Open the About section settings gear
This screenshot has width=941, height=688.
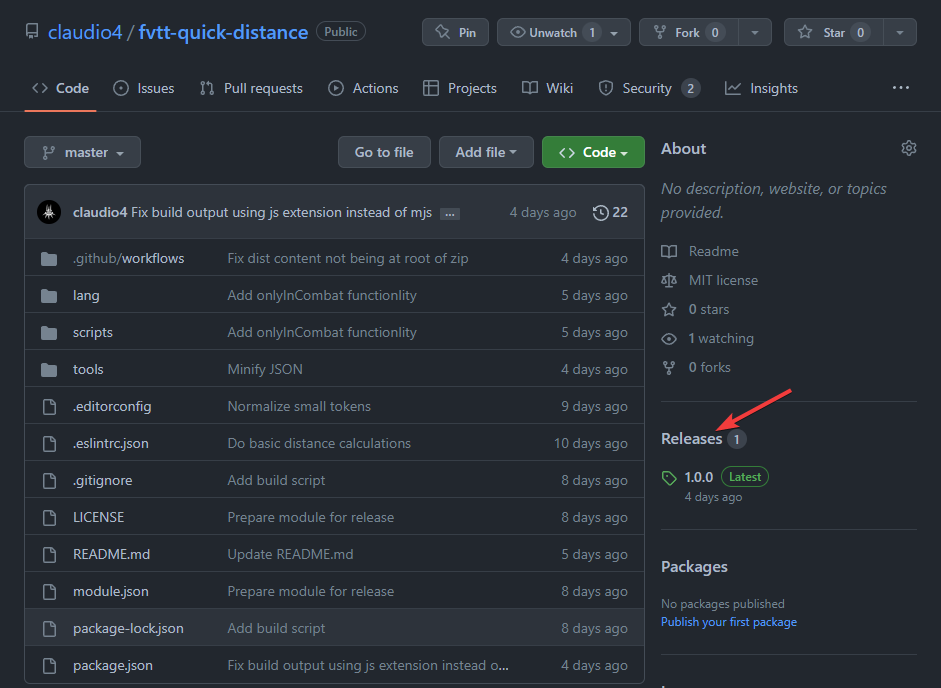click(909, 147)
